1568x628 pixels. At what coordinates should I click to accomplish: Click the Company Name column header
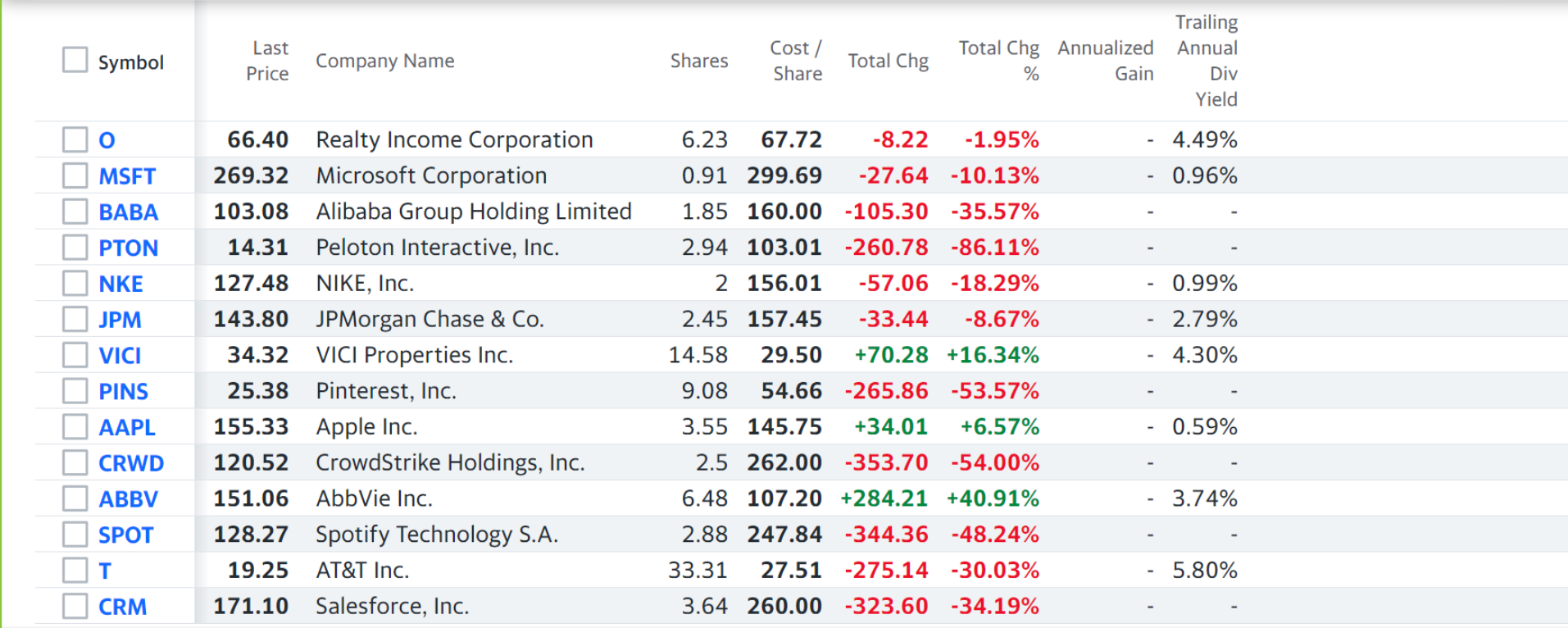tap(385, 61)
